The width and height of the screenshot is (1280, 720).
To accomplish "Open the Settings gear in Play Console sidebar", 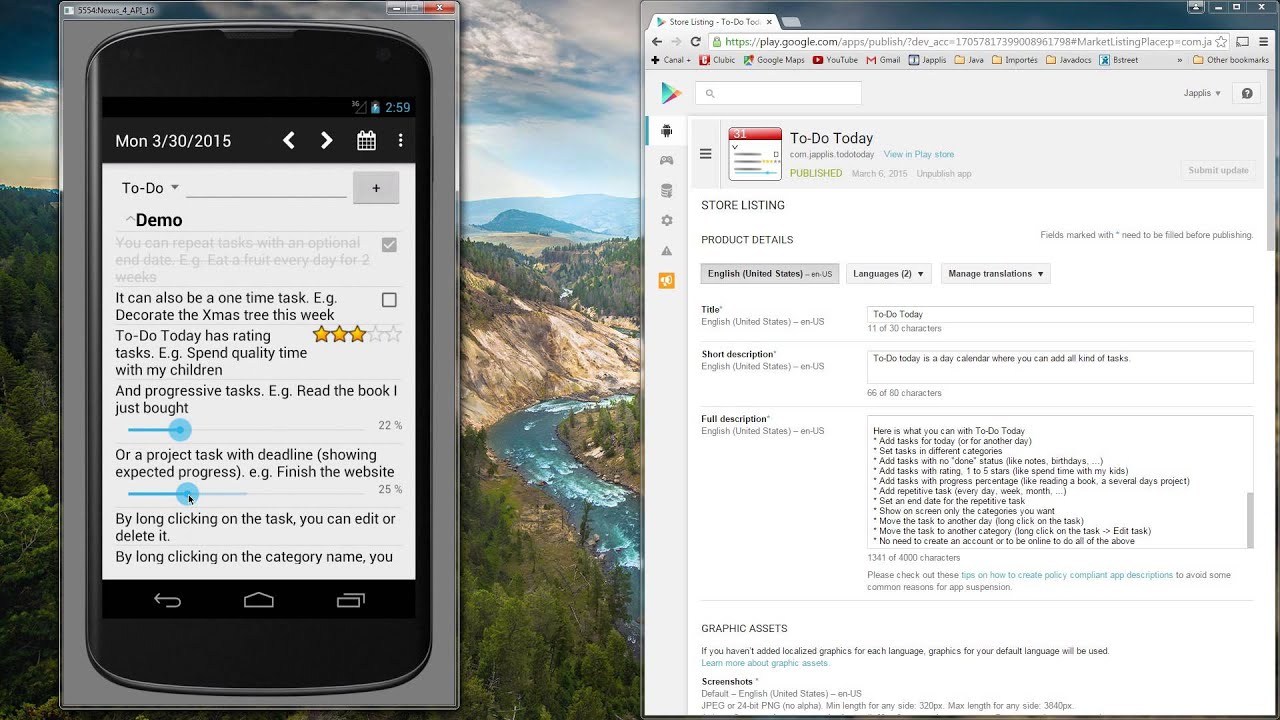I will pos(667,220).
